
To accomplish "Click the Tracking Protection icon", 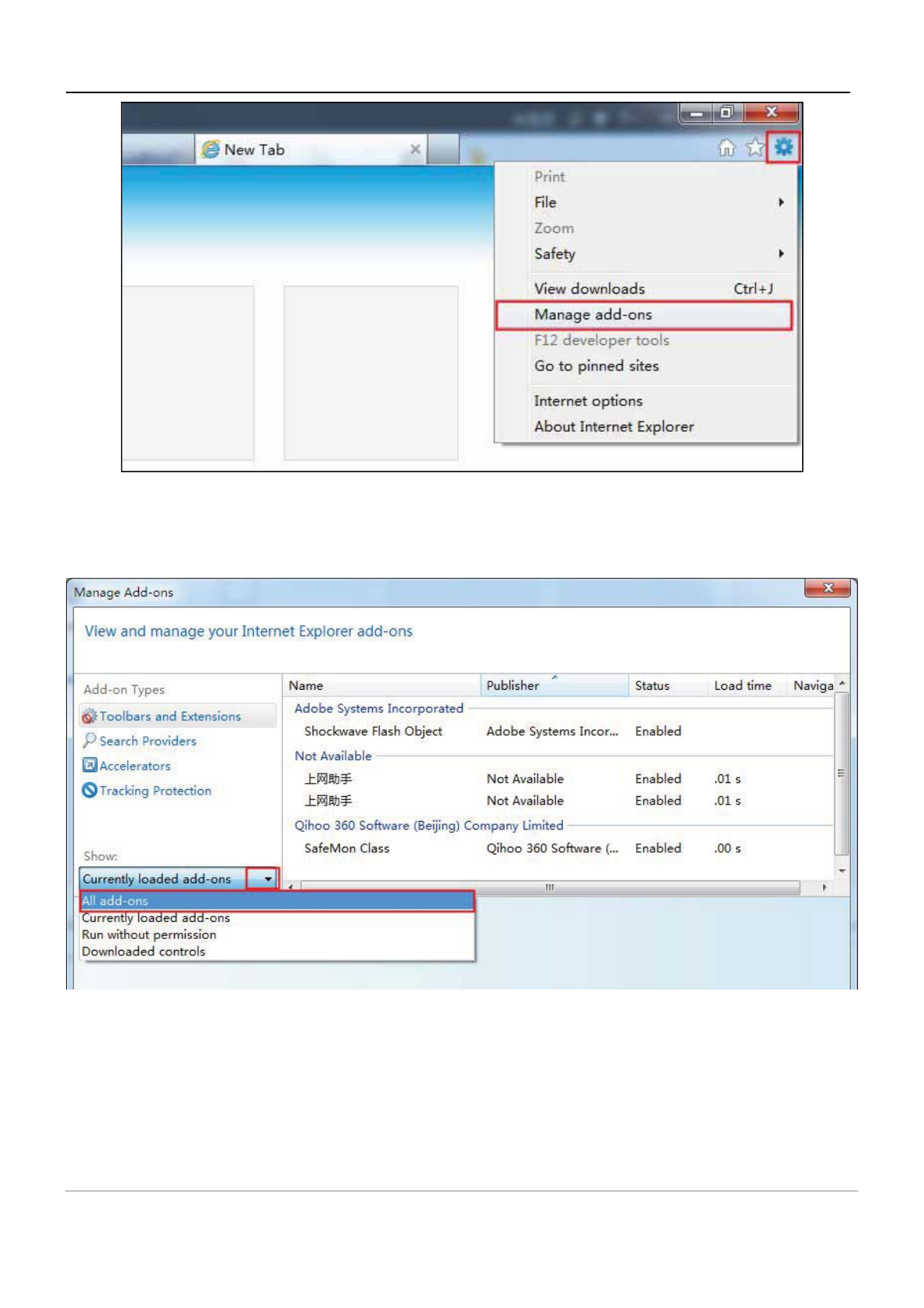I will 89,791.
